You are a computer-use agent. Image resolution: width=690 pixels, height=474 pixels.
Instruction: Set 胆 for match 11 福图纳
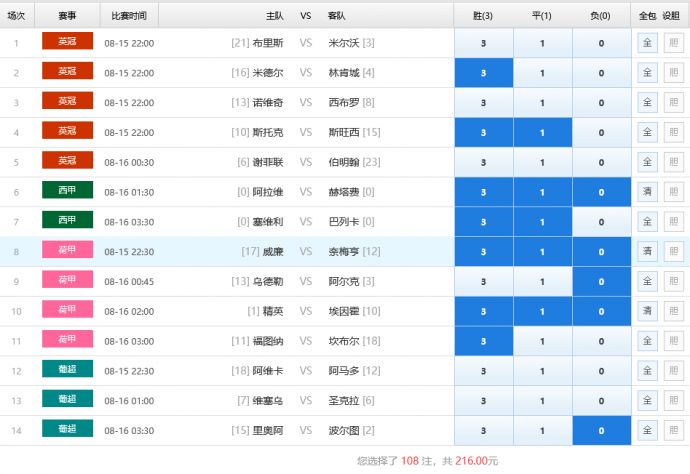pyautogui.click(x=674, y=341)
